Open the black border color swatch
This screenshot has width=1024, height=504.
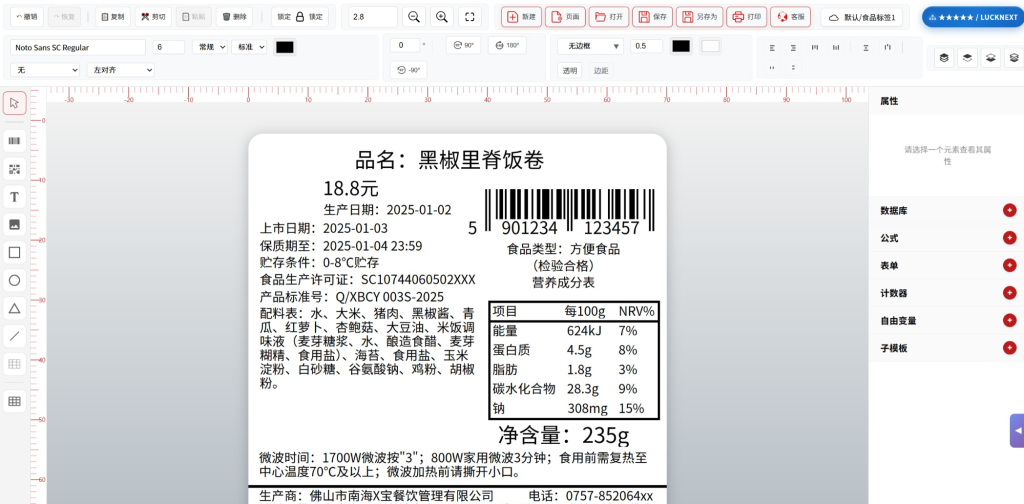(680, 46)
